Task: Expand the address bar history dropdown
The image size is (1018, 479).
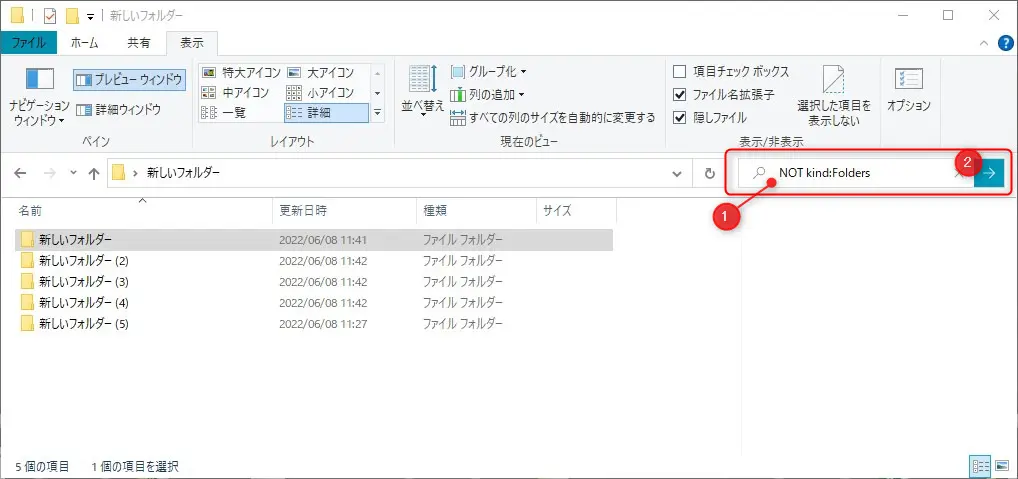Action: pos(677,173)
